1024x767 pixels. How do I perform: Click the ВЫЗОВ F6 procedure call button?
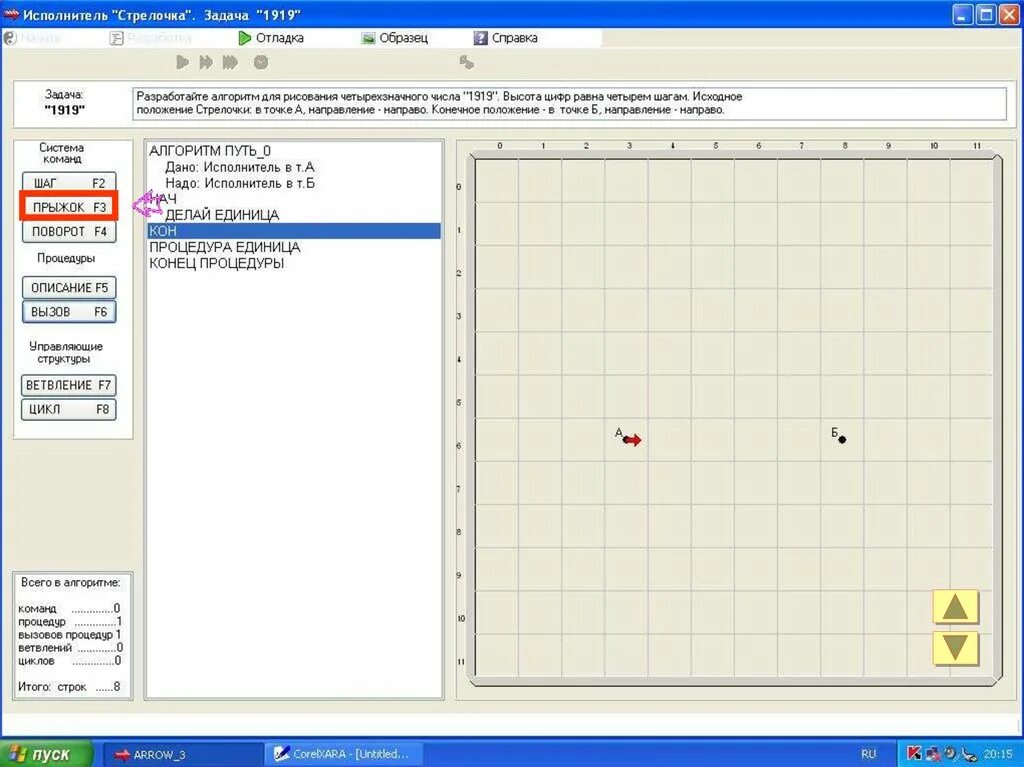pos(69,312)
